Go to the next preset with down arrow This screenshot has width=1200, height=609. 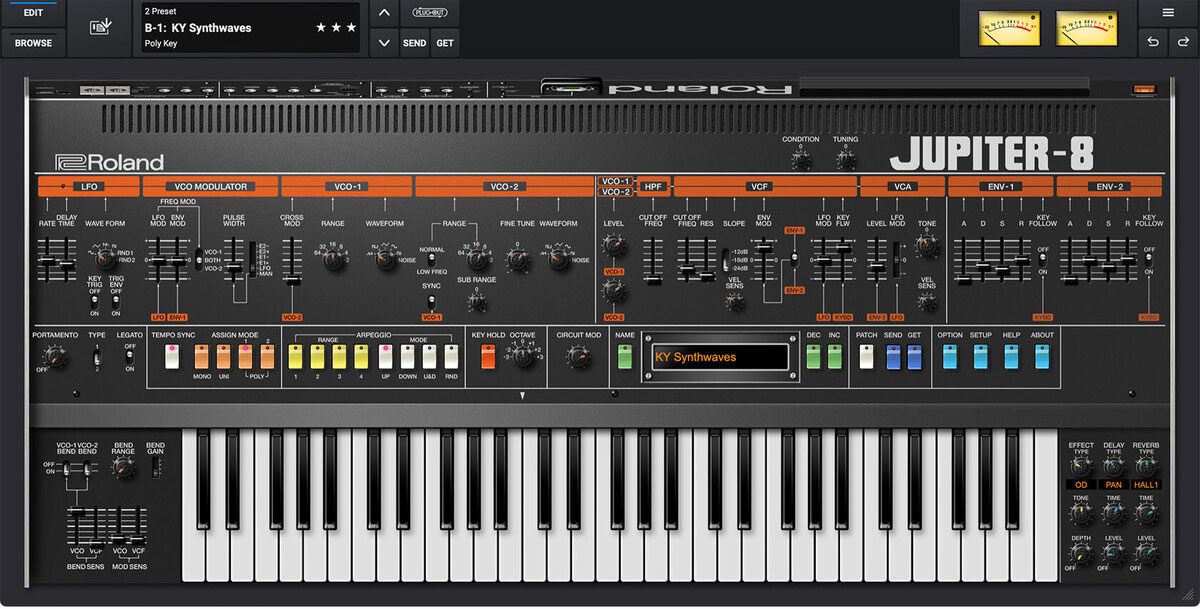coord(385,43)
